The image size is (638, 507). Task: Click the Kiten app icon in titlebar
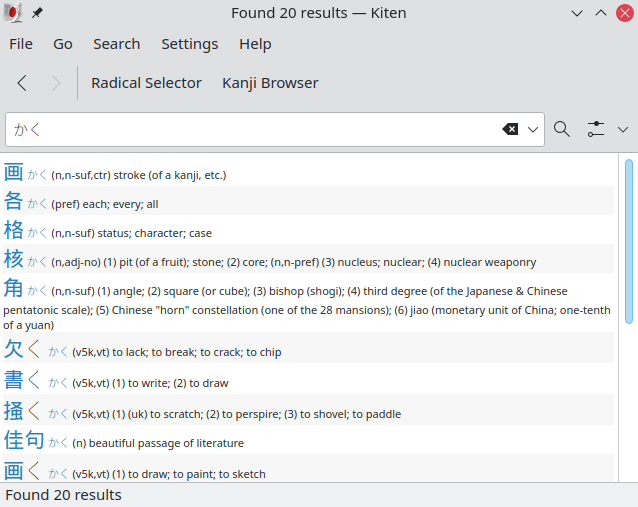(x=14, y=13)
